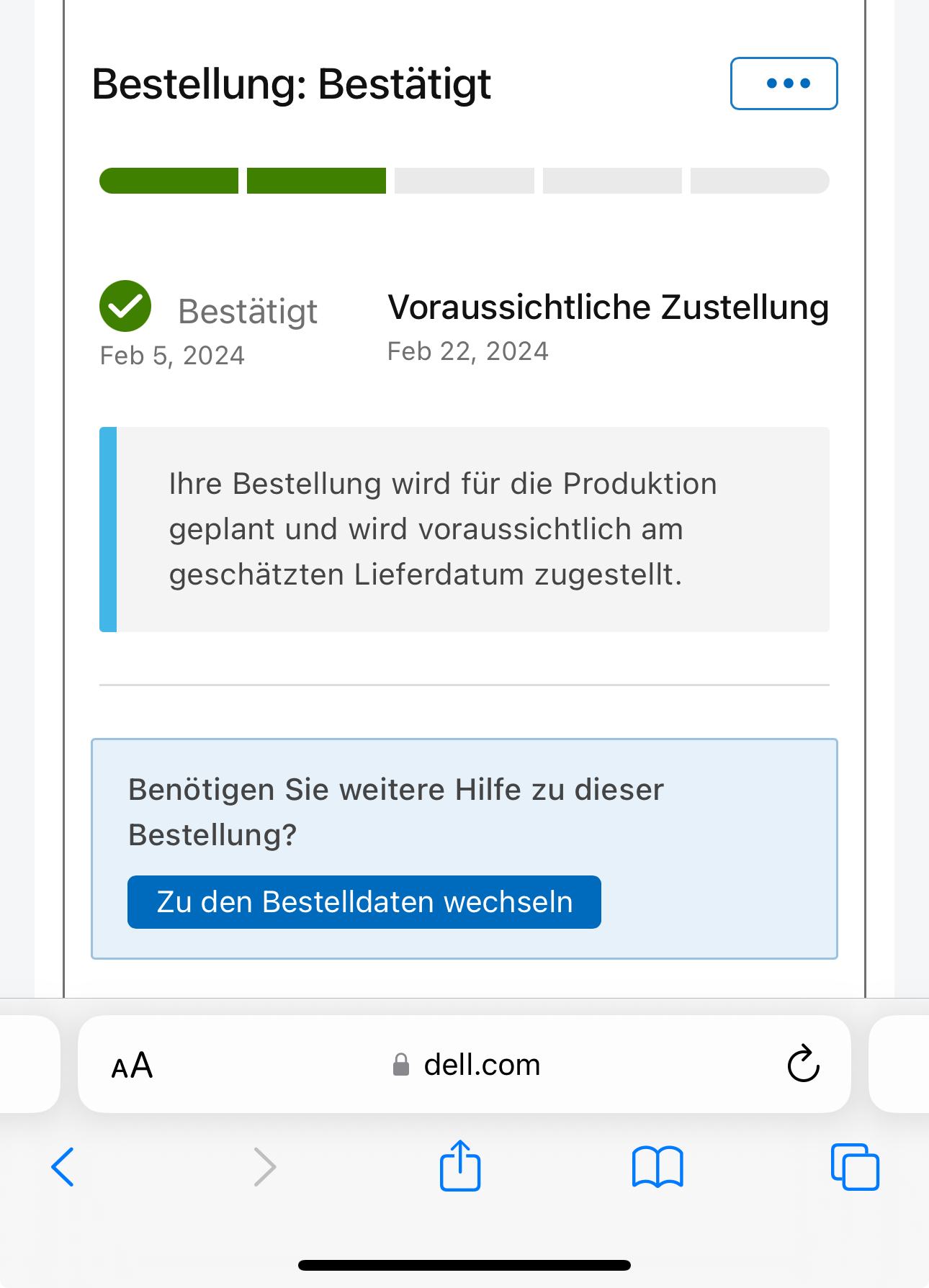This screenshot has width=929, height=1288.
Task: Click the last grey progress segment
Action: (x=759, y=181)
